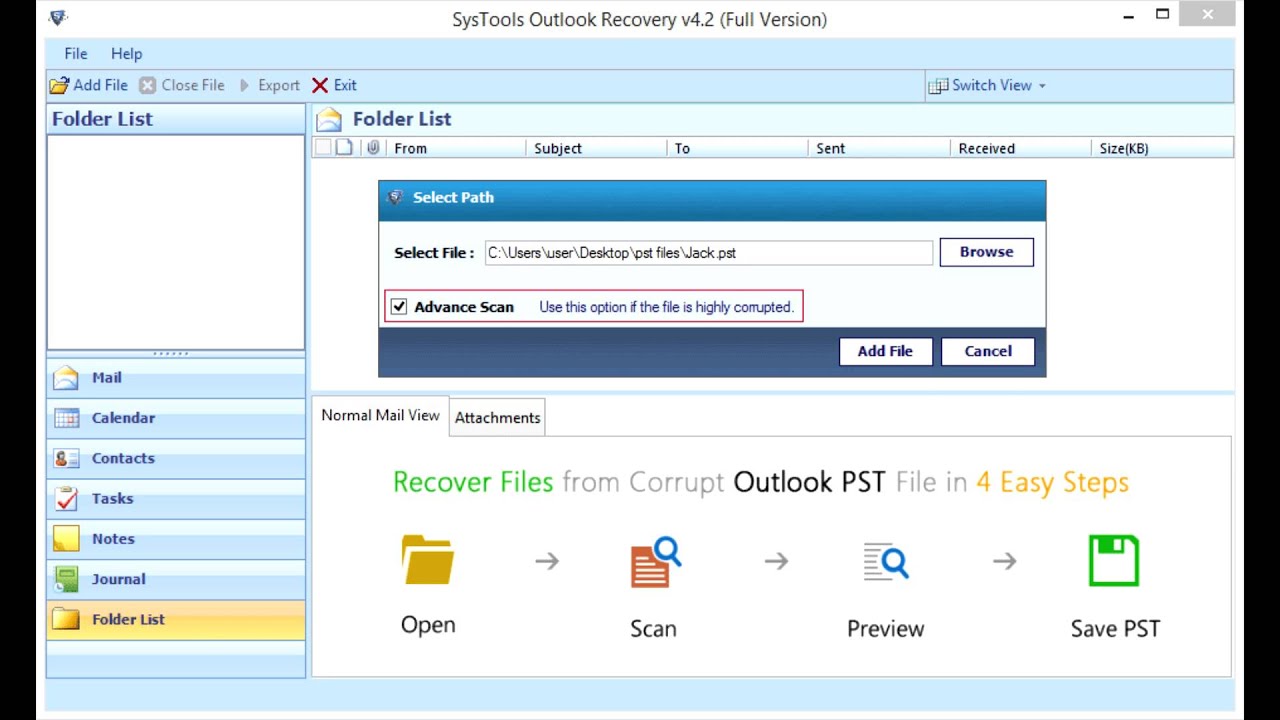Select Journal in navigation pane
1280x720 pixels.
tap(176, 579)
